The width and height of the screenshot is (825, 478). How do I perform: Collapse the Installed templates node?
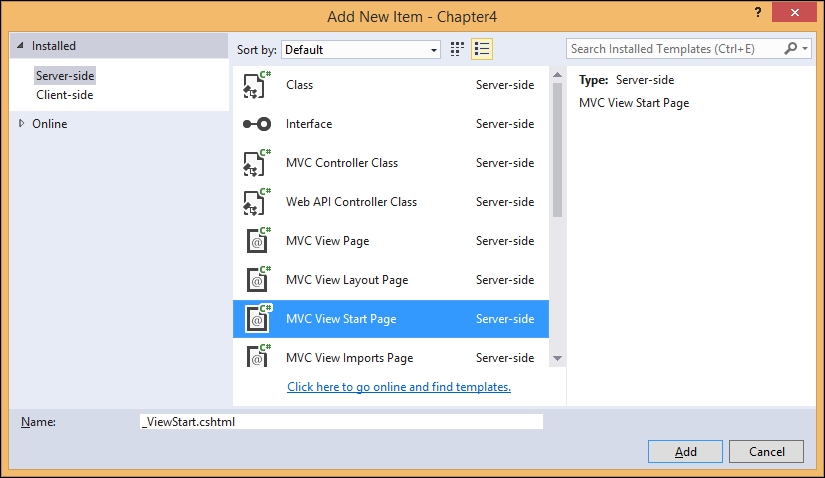point(20,46)
